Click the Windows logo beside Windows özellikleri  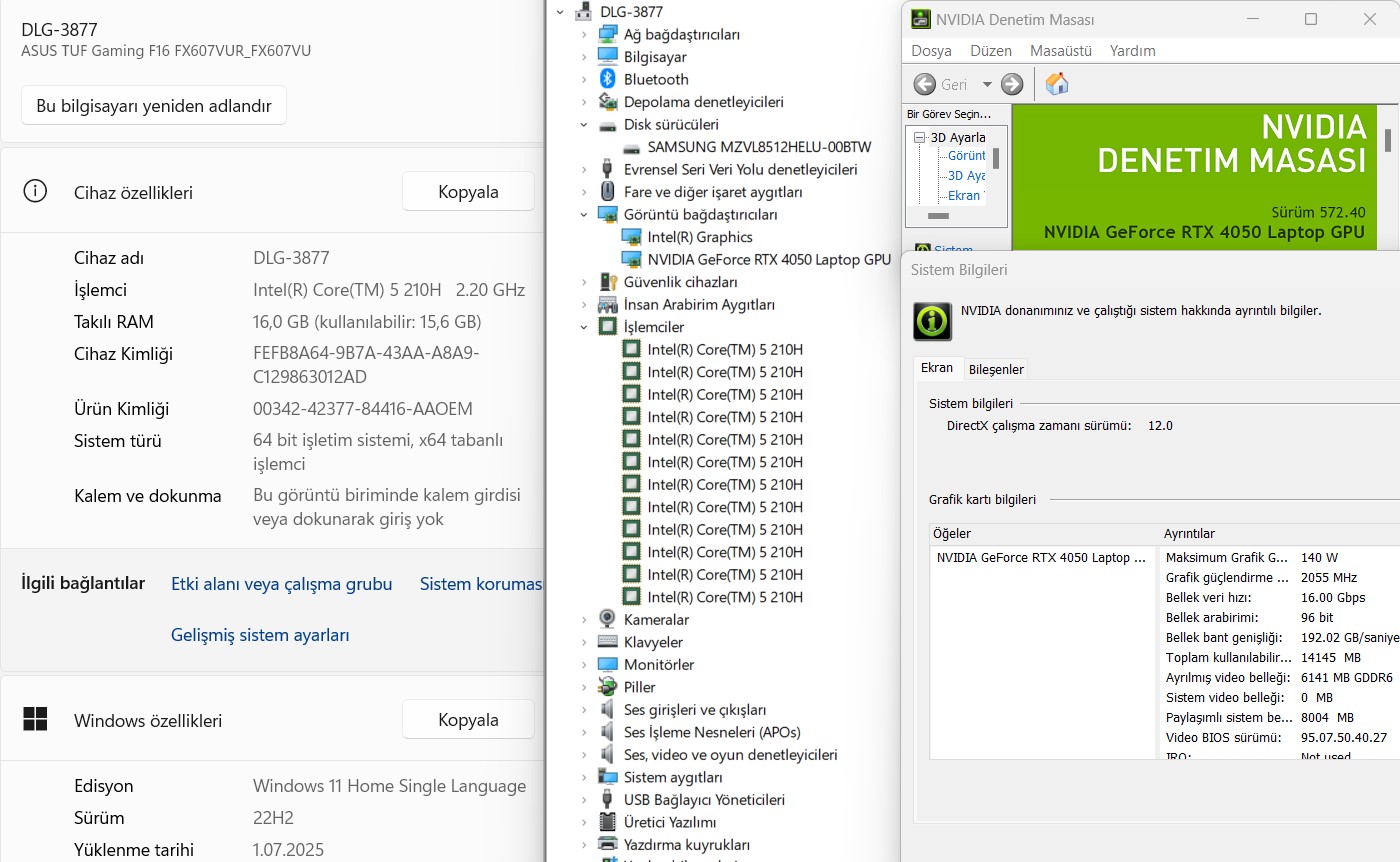(x=35, y=719)
